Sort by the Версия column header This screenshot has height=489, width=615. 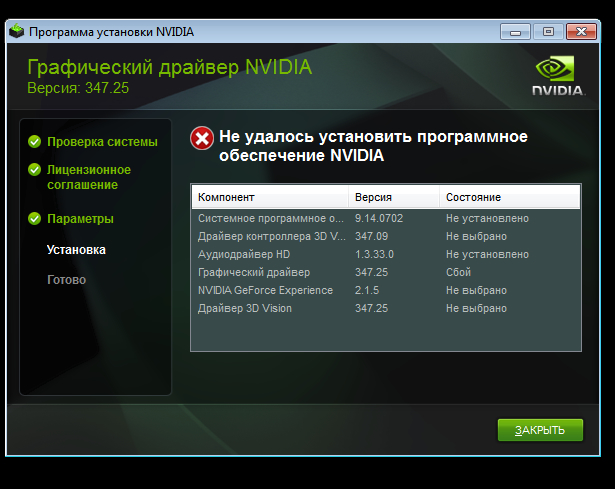pyautogui.click(x=394, y=197)
